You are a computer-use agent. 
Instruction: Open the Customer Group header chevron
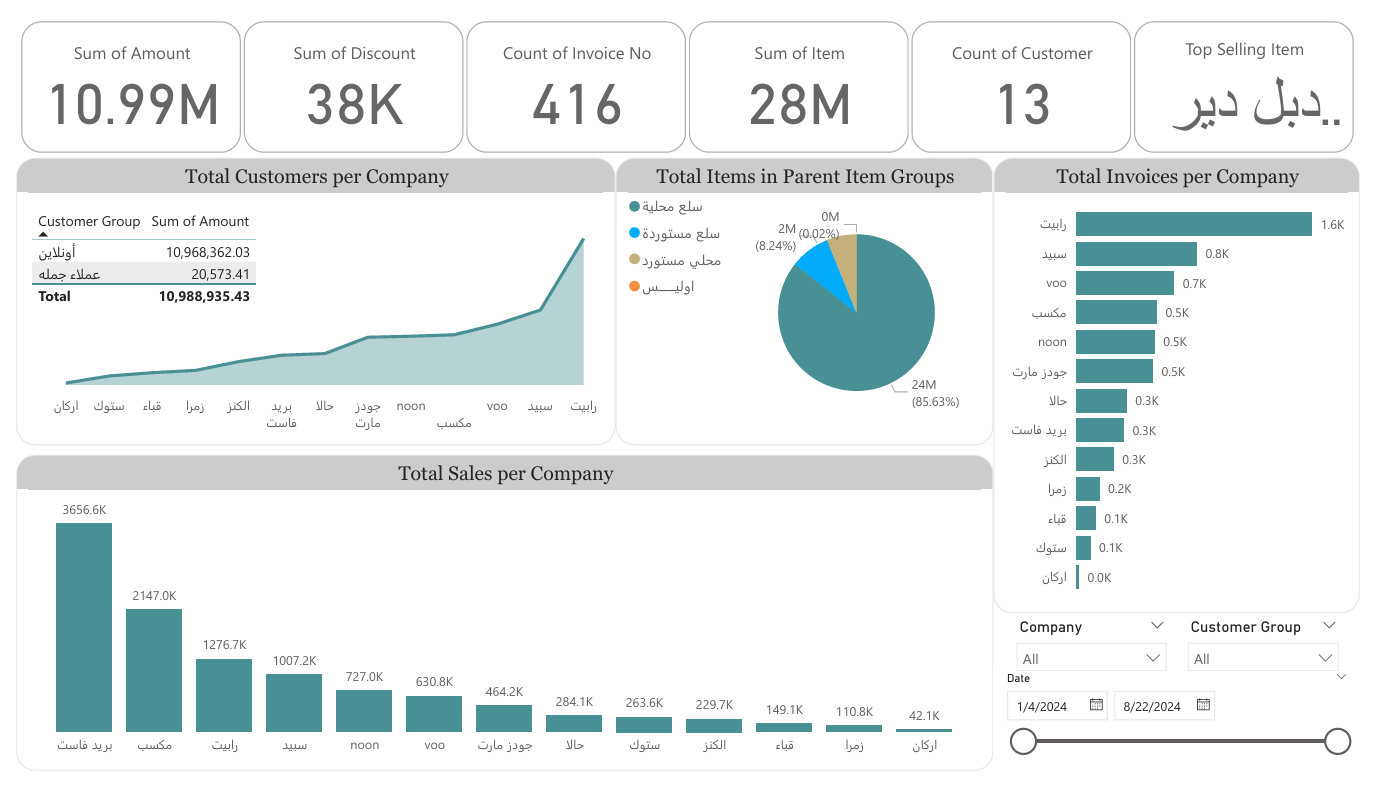click(x=1330, y=624)
